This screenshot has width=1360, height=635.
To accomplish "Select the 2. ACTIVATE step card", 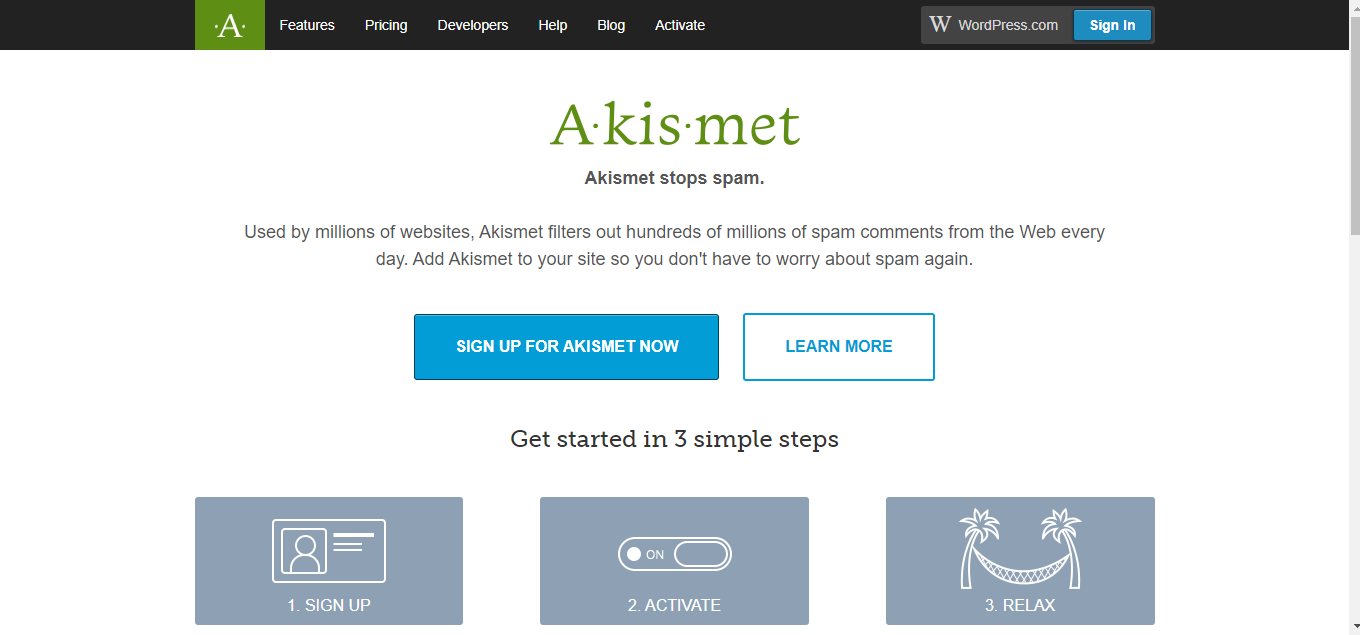I will [x=674, y=561].
